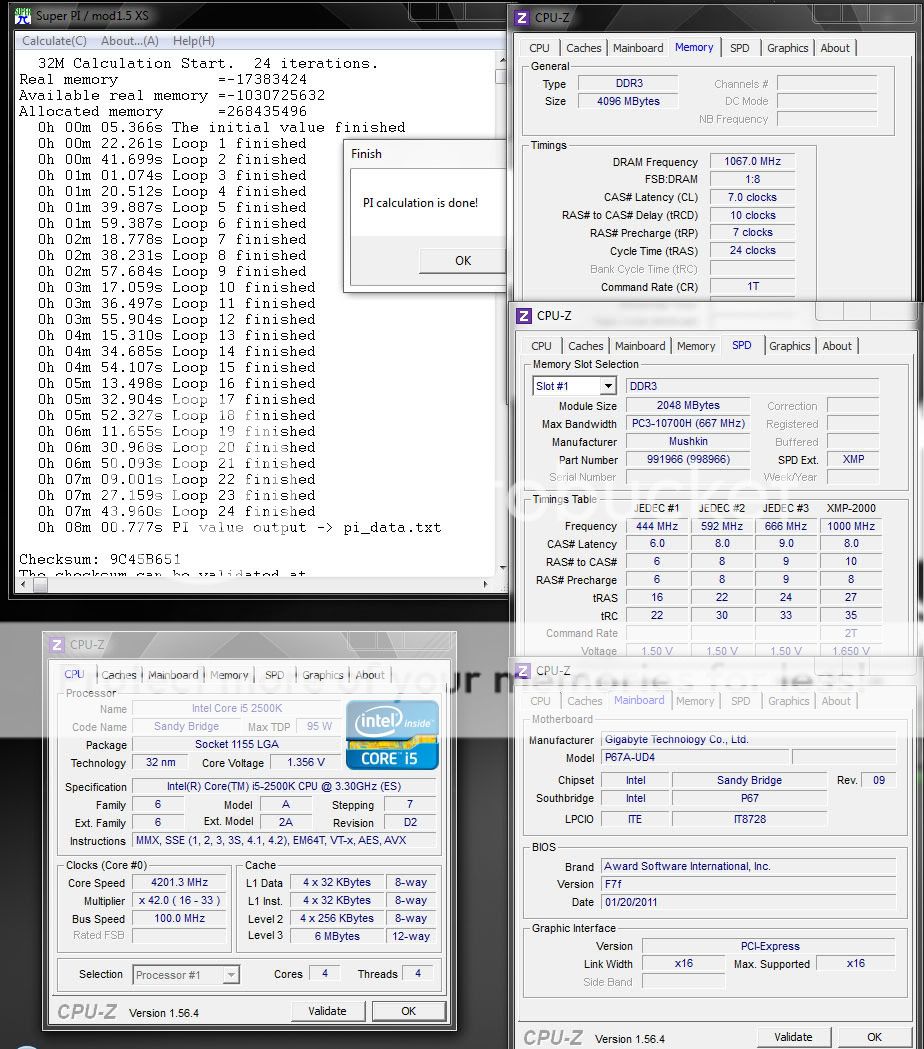This screenshot has height=1049, width=924.
Task: Click Super PI horizontal scrollbar right arrow
Action: click(486, 585)
